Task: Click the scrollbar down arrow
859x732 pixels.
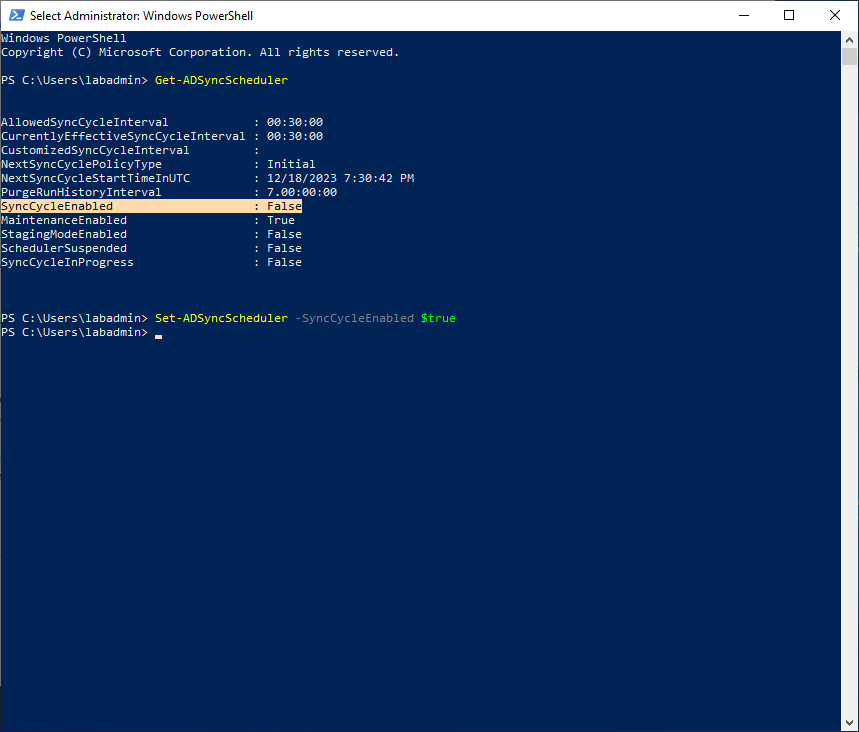Action: pyautogui.click(x=849, y=724)
